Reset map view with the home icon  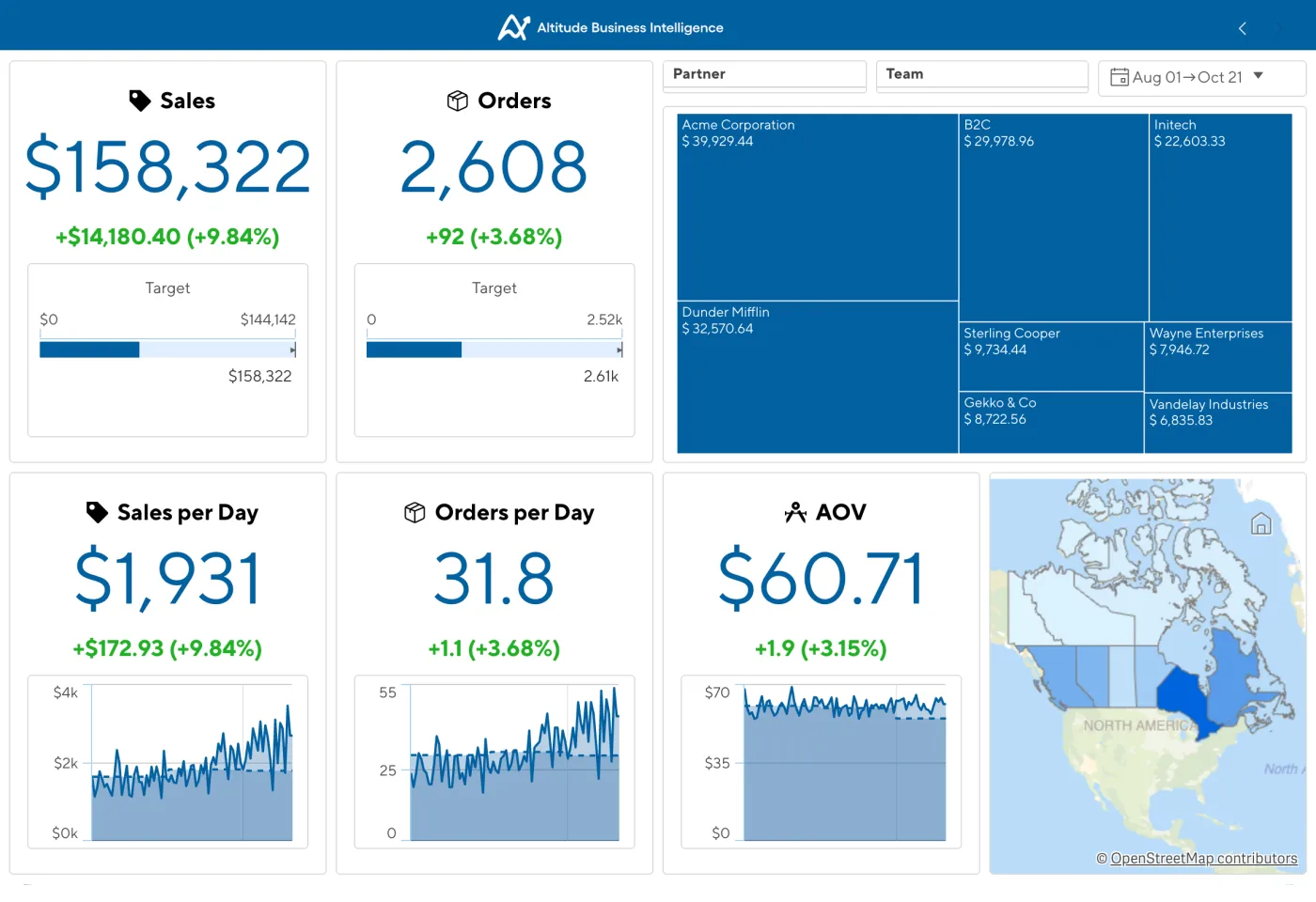click(1261, 523)
